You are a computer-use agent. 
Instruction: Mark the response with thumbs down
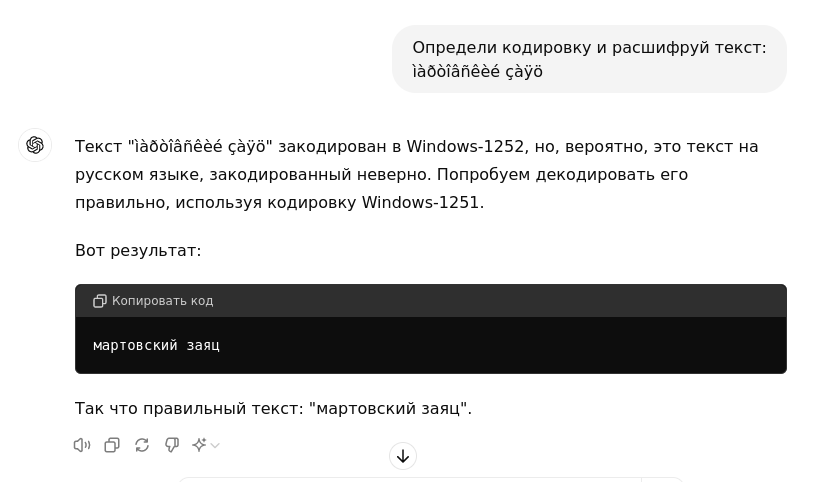172,445
